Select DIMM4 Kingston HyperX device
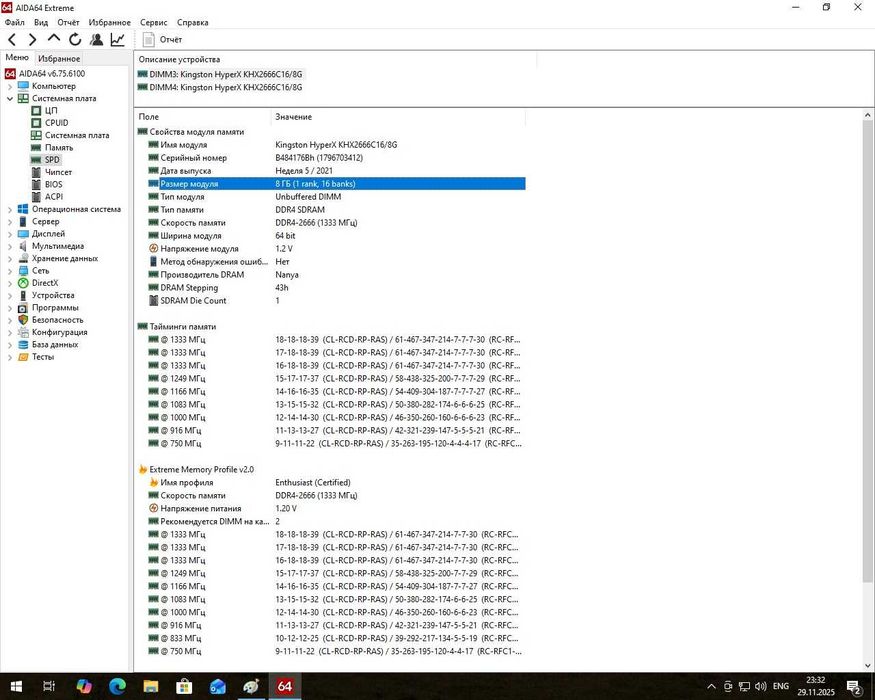The image size is (875, 700). (x=220, y=88)
